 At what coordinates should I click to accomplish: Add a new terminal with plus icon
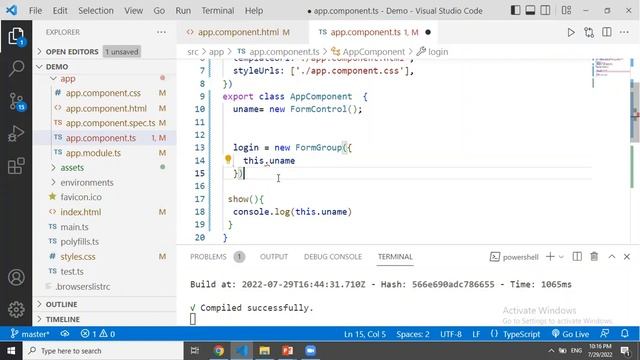(550, 257)
